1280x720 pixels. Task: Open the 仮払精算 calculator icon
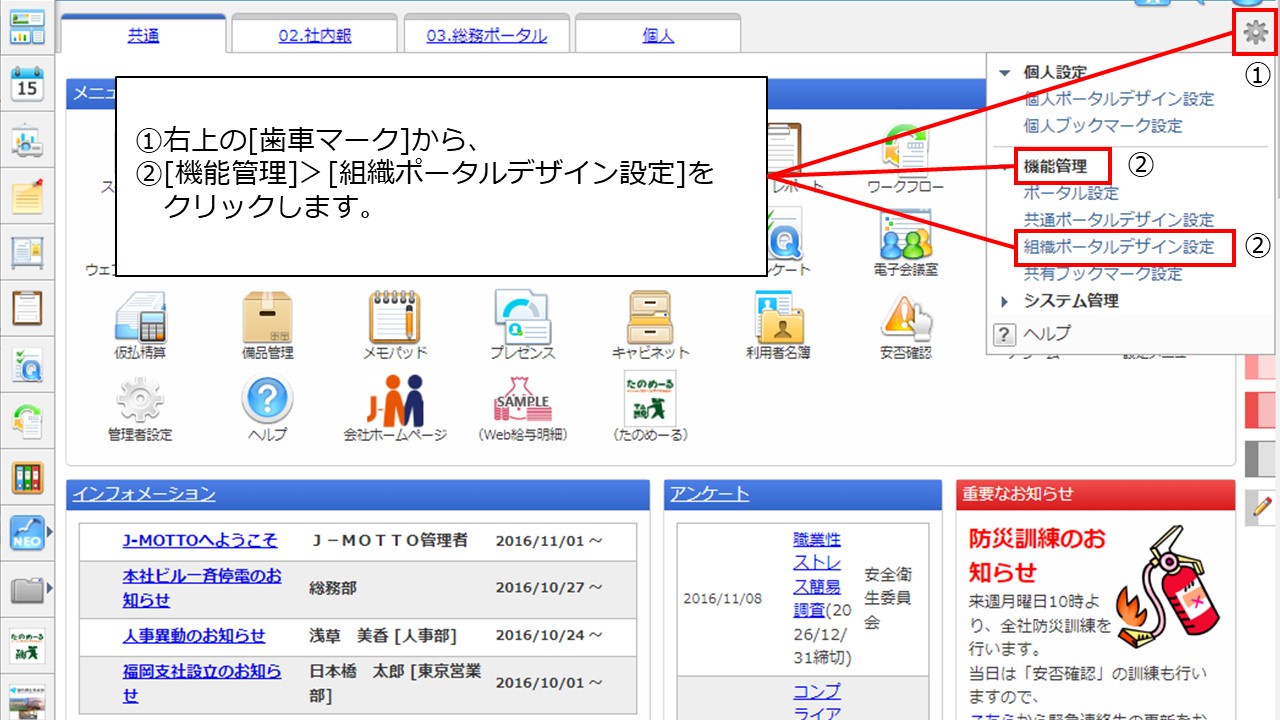coord(140,319)
